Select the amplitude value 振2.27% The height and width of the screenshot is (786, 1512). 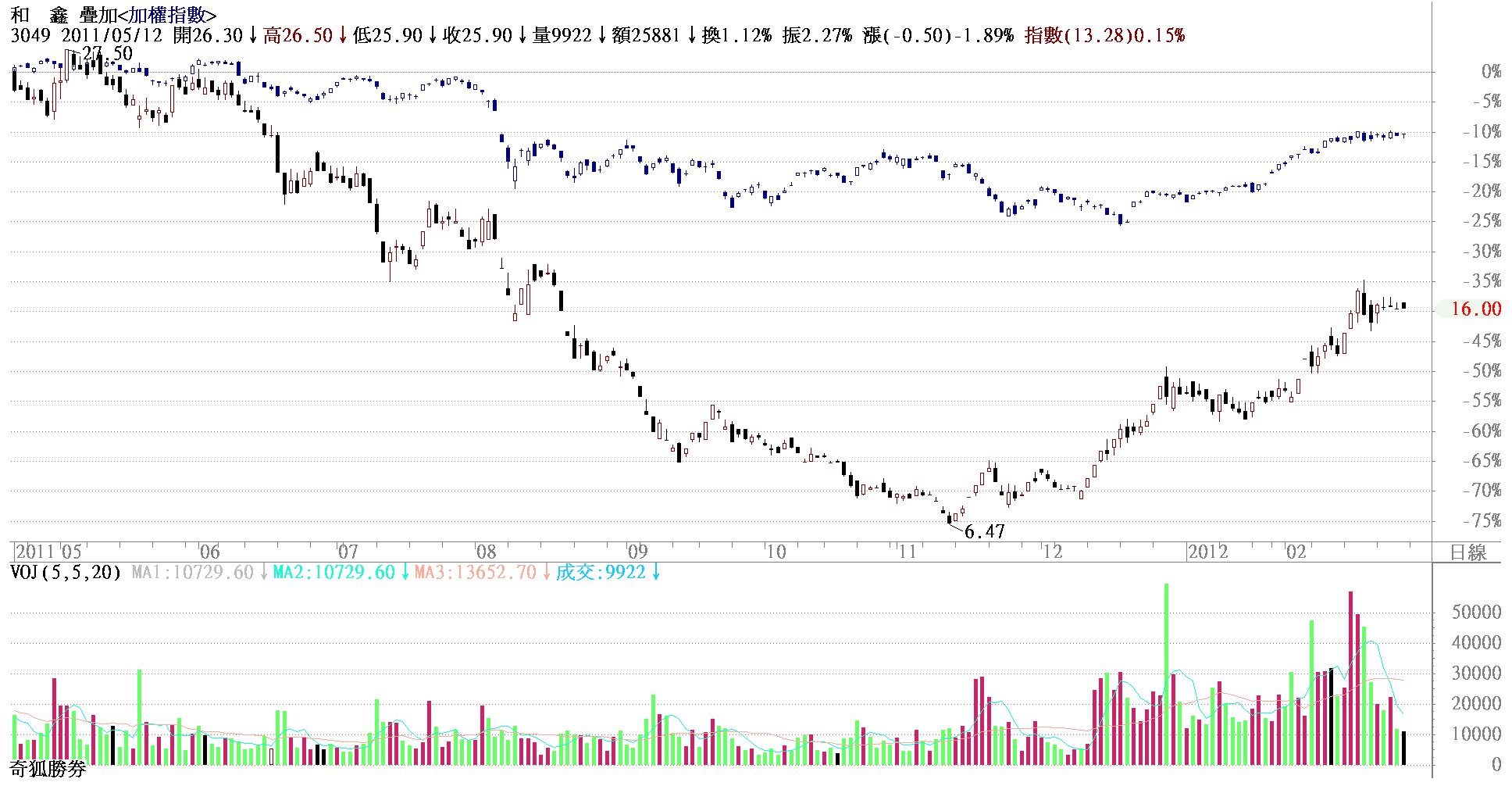point(817,35)
